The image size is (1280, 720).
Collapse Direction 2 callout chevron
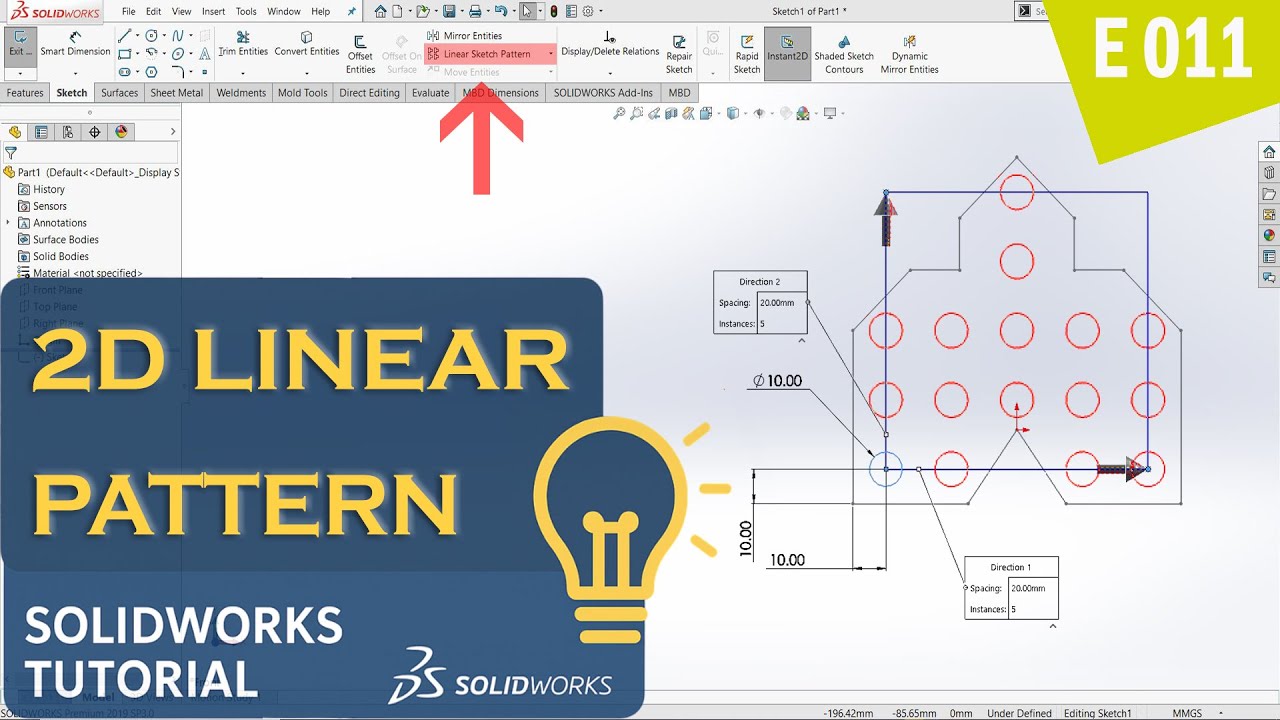802,341
